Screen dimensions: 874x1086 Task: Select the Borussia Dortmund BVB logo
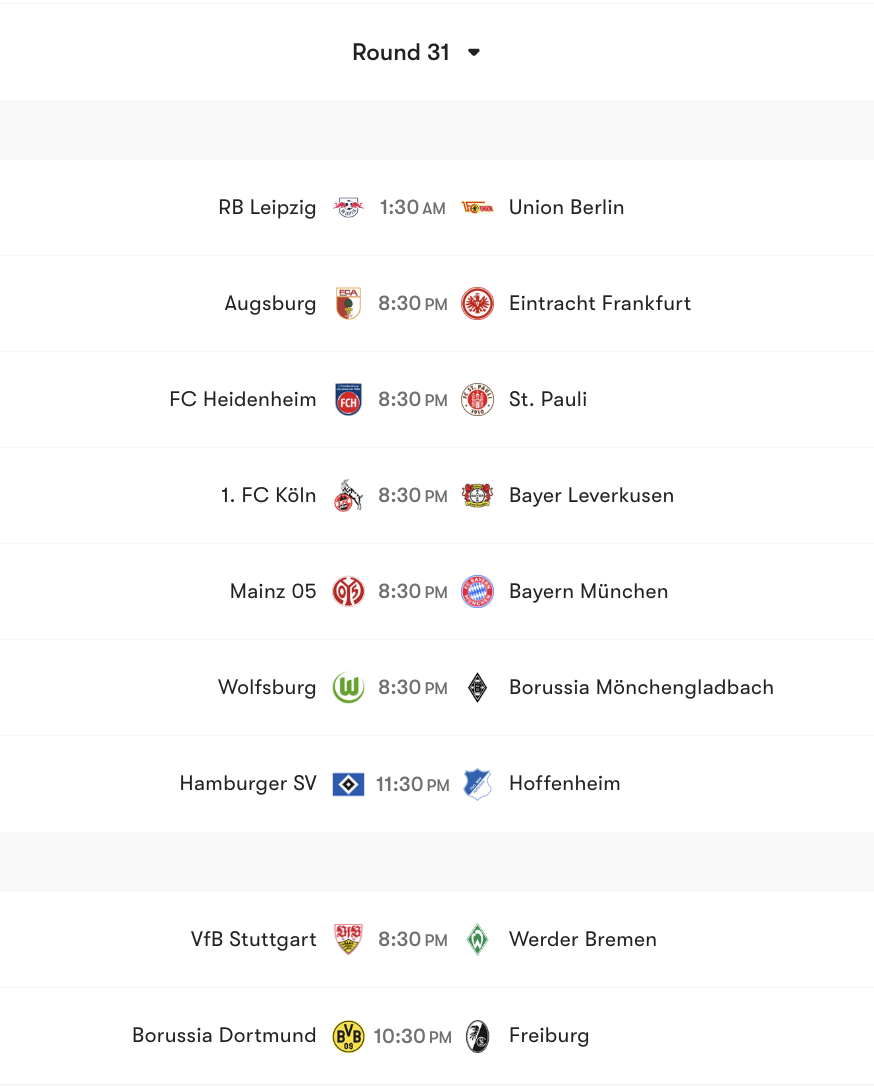coord(347,1035)
